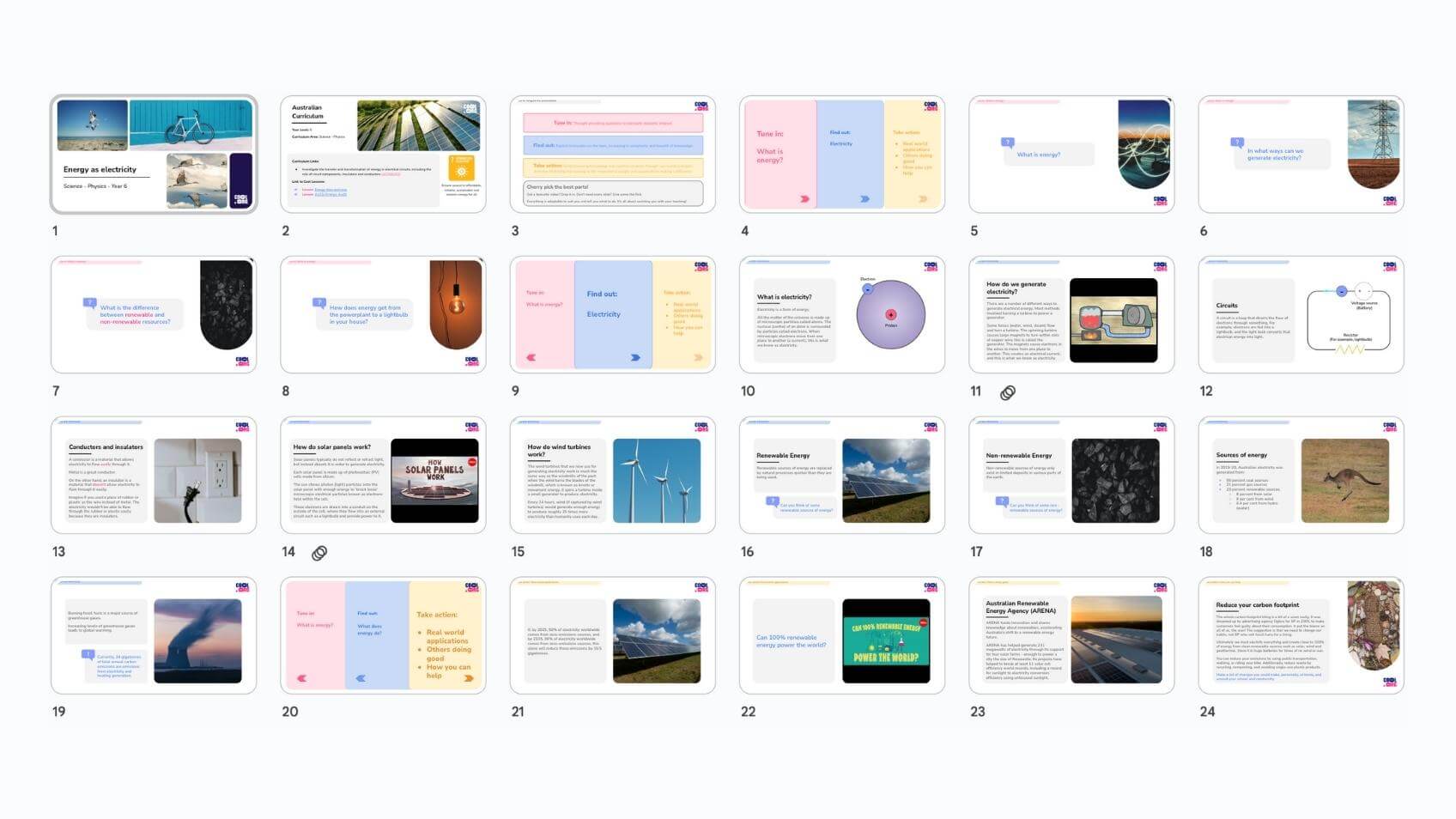Select slide 5 asking 'What is energy?'

click(1071, 155)
